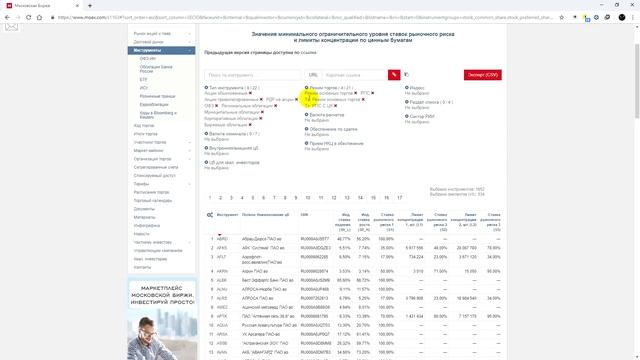The height and width of the screenshot is (360, 640).
Task: Open the marketplace advertisement banner
Action: (x=162, y=319)
